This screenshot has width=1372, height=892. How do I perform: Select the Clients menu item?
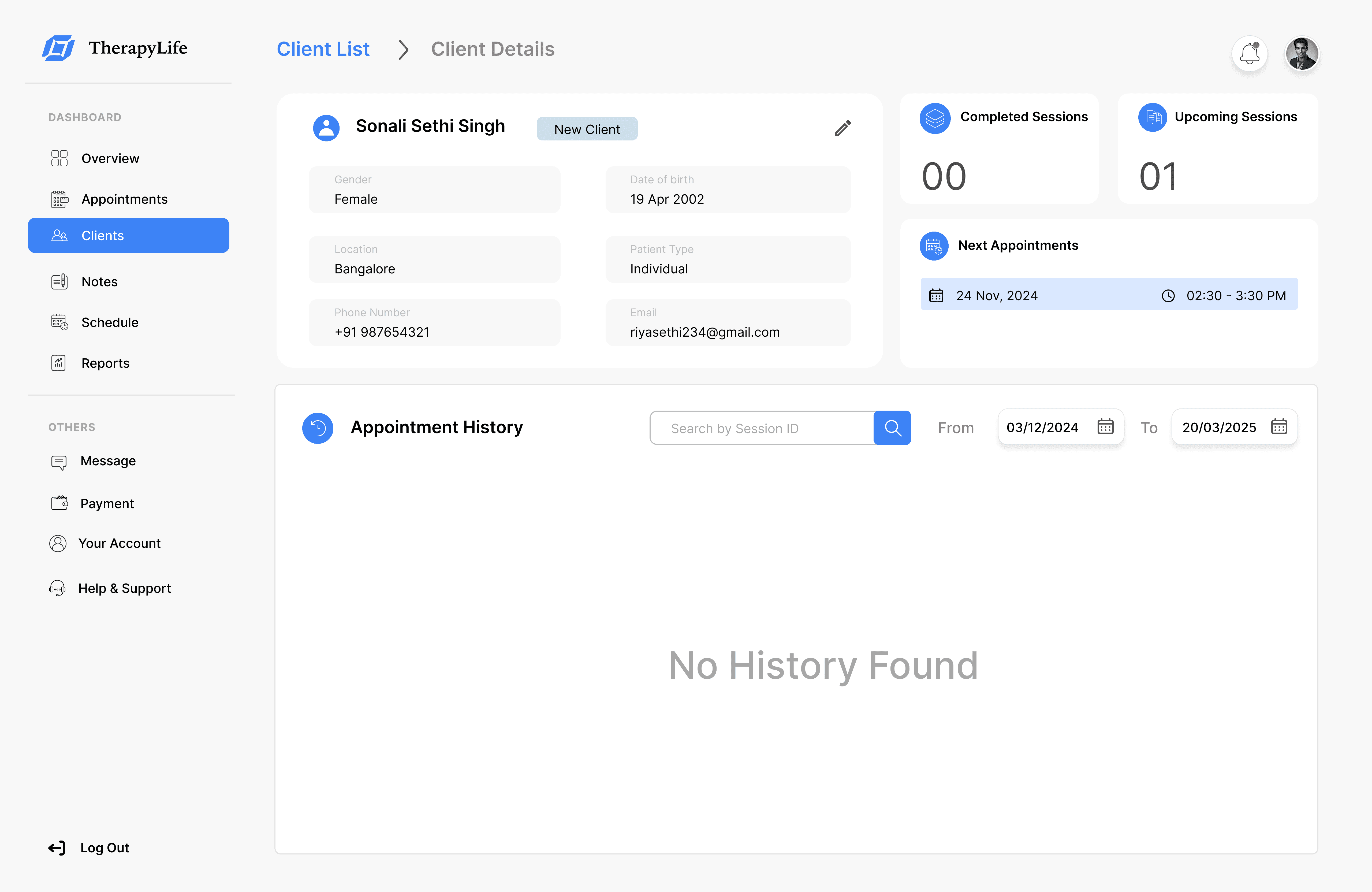pyautogui.click(x=129, y=235)
